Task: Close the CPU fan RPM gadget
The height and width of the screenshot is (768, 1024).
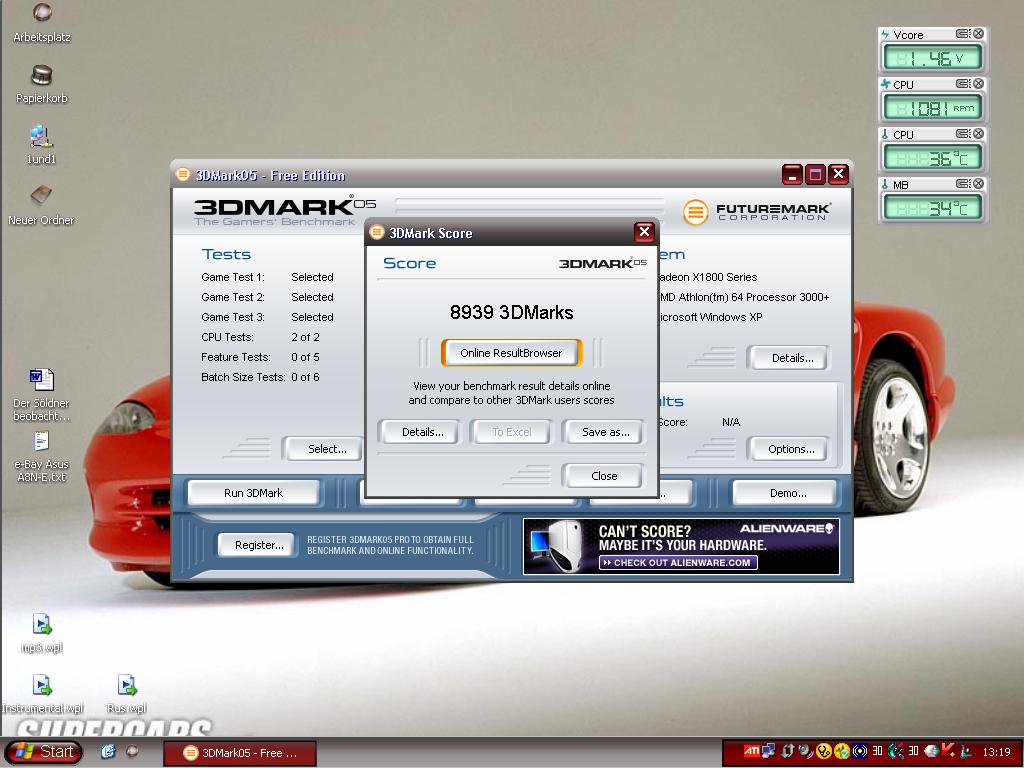Action: pos(978,84)
